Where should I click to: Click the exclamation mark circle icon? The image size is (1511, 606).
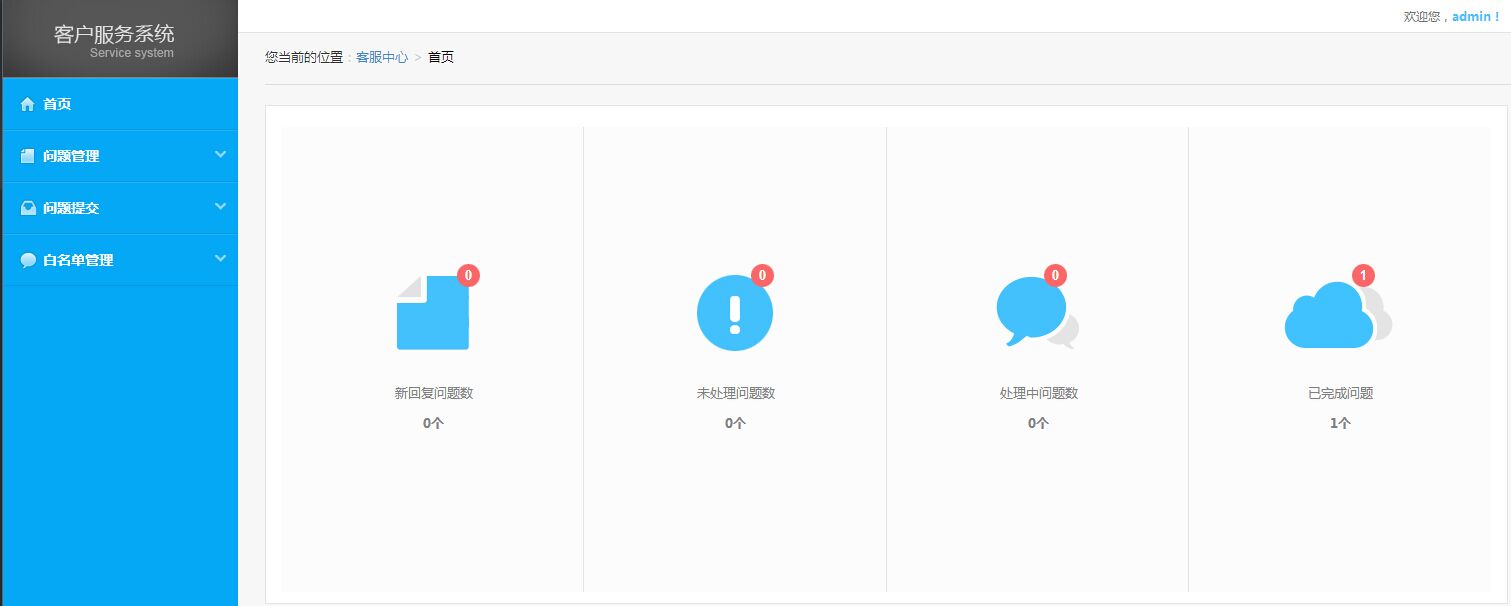point(735,313)
